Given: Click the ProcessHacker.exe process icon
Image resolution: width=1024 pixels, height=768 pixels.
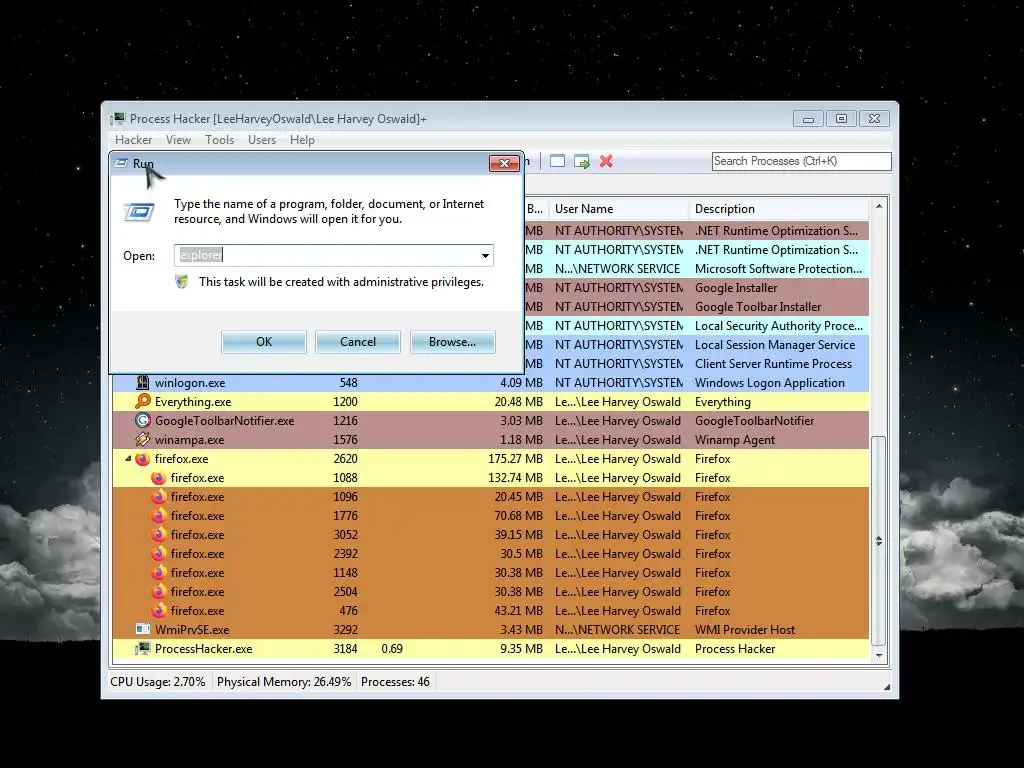Looking at the screenshot, I should (142, 648).
